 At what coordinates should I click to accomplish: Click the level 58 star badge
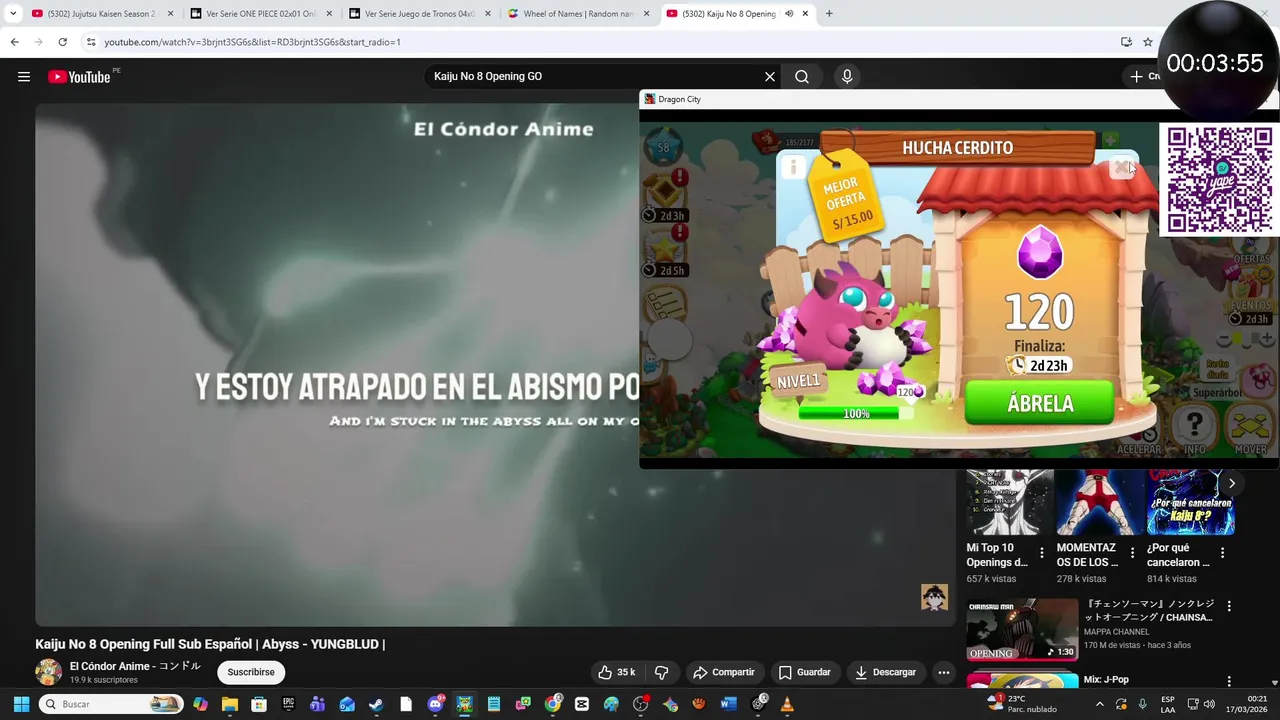click(663, 148)
